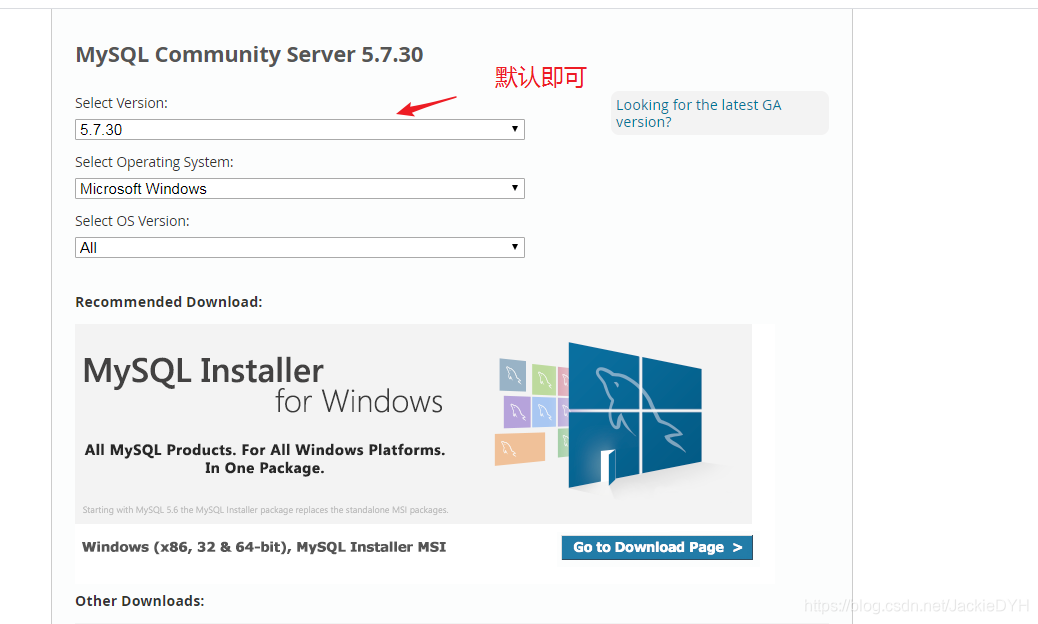Click the MySQL Installer for Windows banner

pos(413,423)
